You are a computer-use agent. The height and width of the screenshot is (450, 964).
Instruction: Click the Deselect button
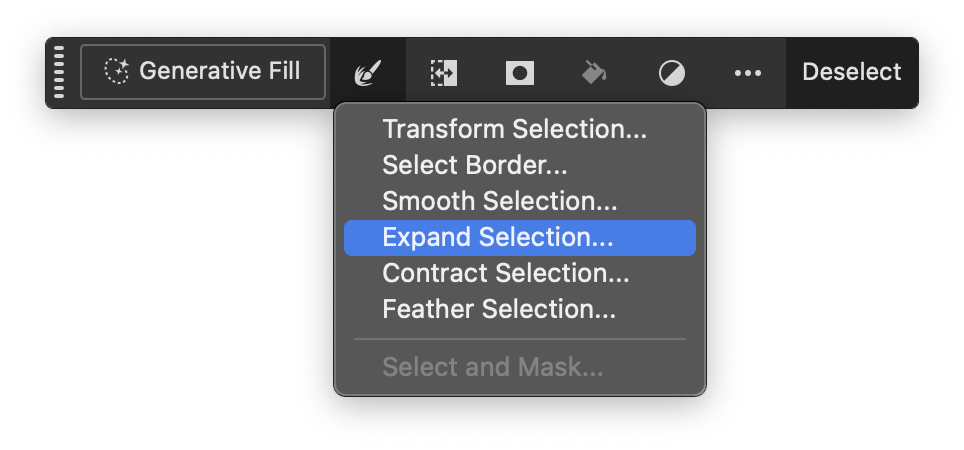coord(851,72)
